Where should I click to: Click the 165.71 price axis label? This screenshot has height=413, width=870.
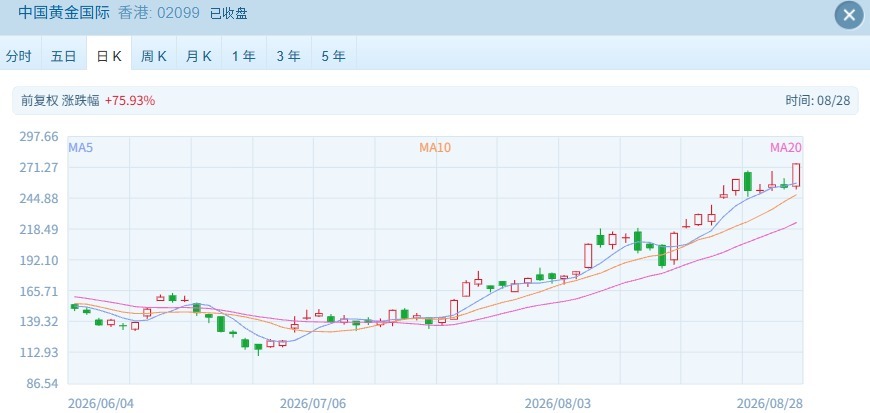coord(39,291)
